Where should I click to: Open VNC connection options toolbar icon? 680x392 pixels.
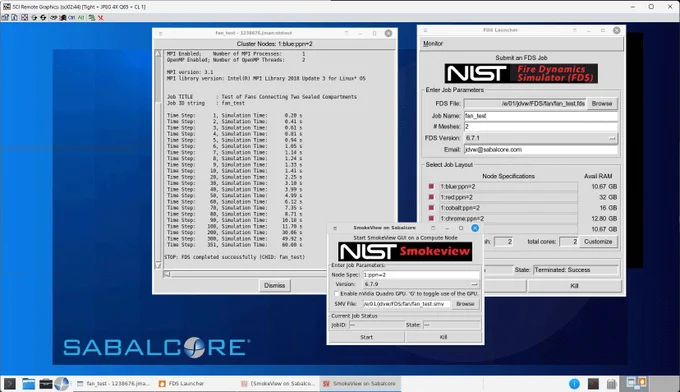click(5, 18)
